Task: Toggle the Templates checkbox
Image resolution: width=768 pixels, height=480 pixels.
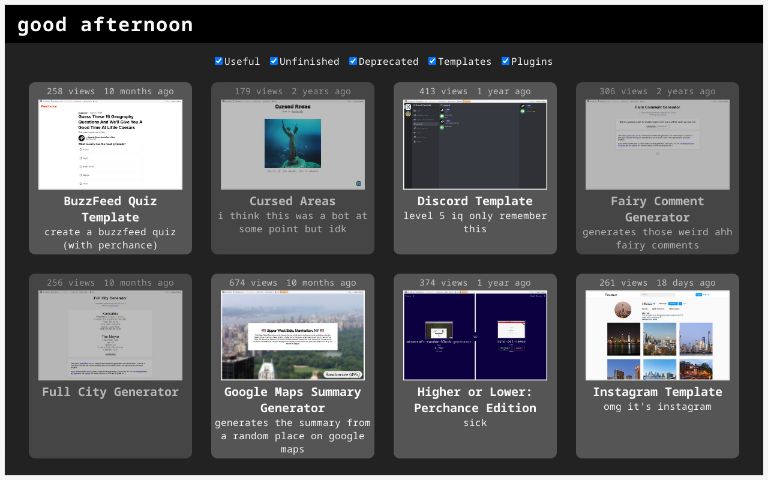Action: 432,61
